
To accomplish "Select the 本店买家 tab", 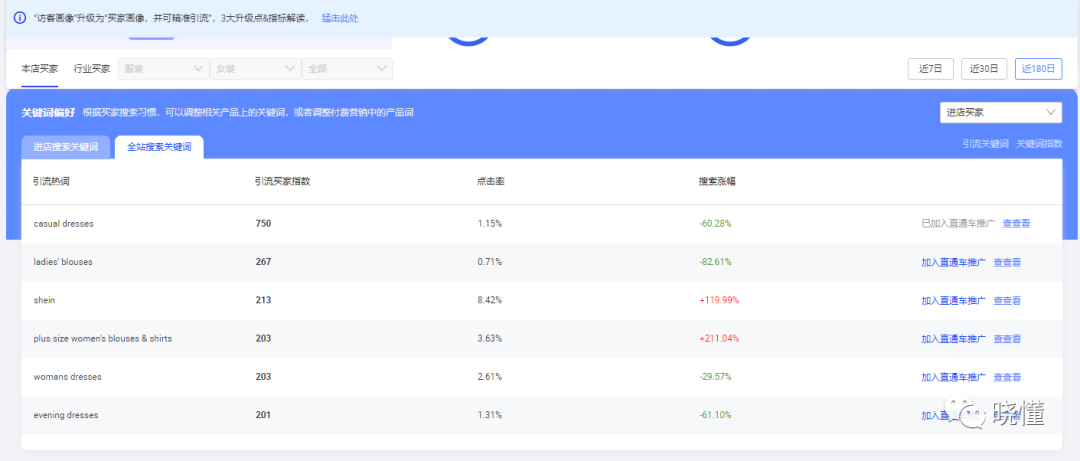I will coord(40,69).
